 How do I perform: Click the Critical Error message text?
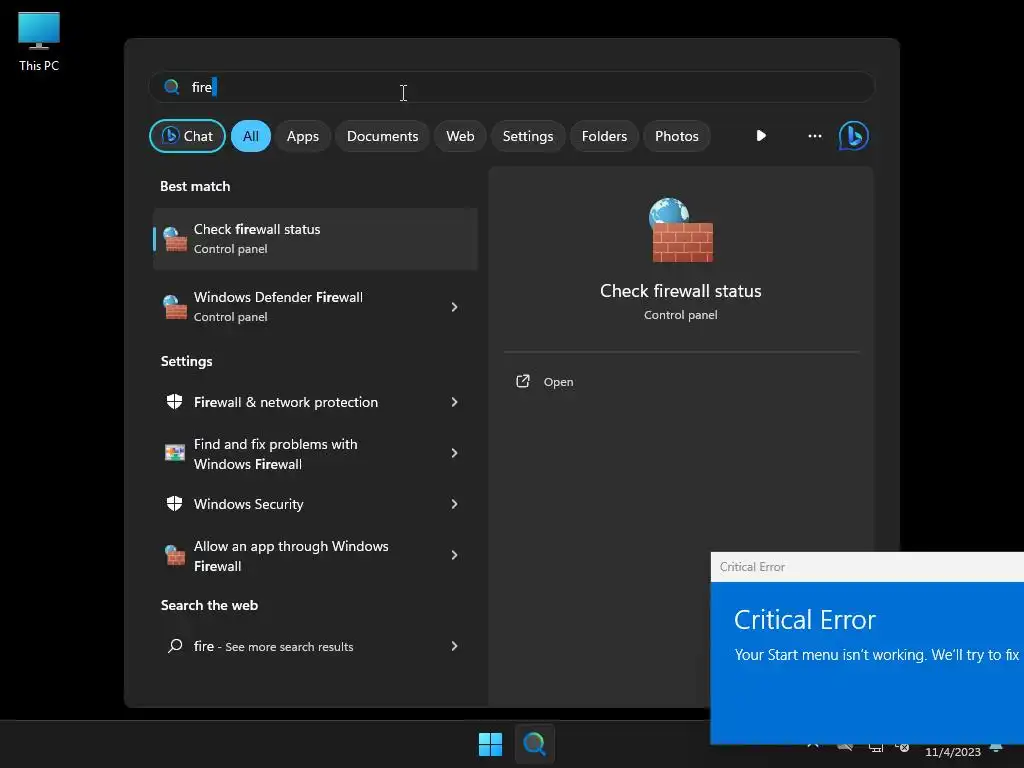point(876,654)
